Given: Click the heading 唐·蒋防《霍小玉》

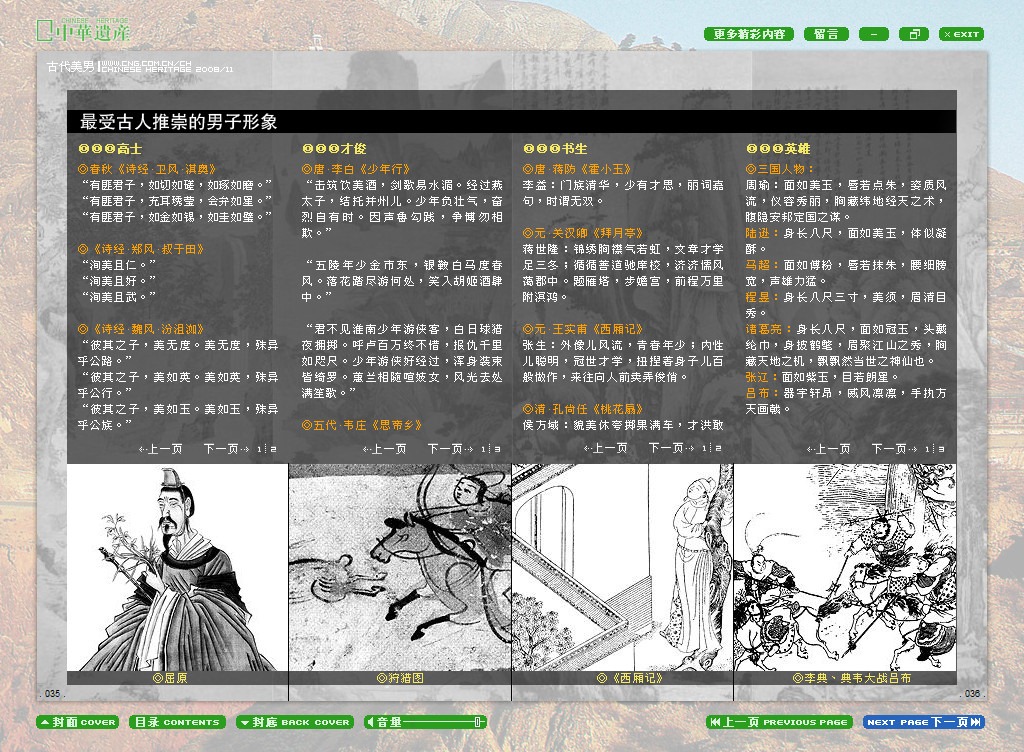Looking at the screenshot, I should pyautogui.click(x=577, y=169).
